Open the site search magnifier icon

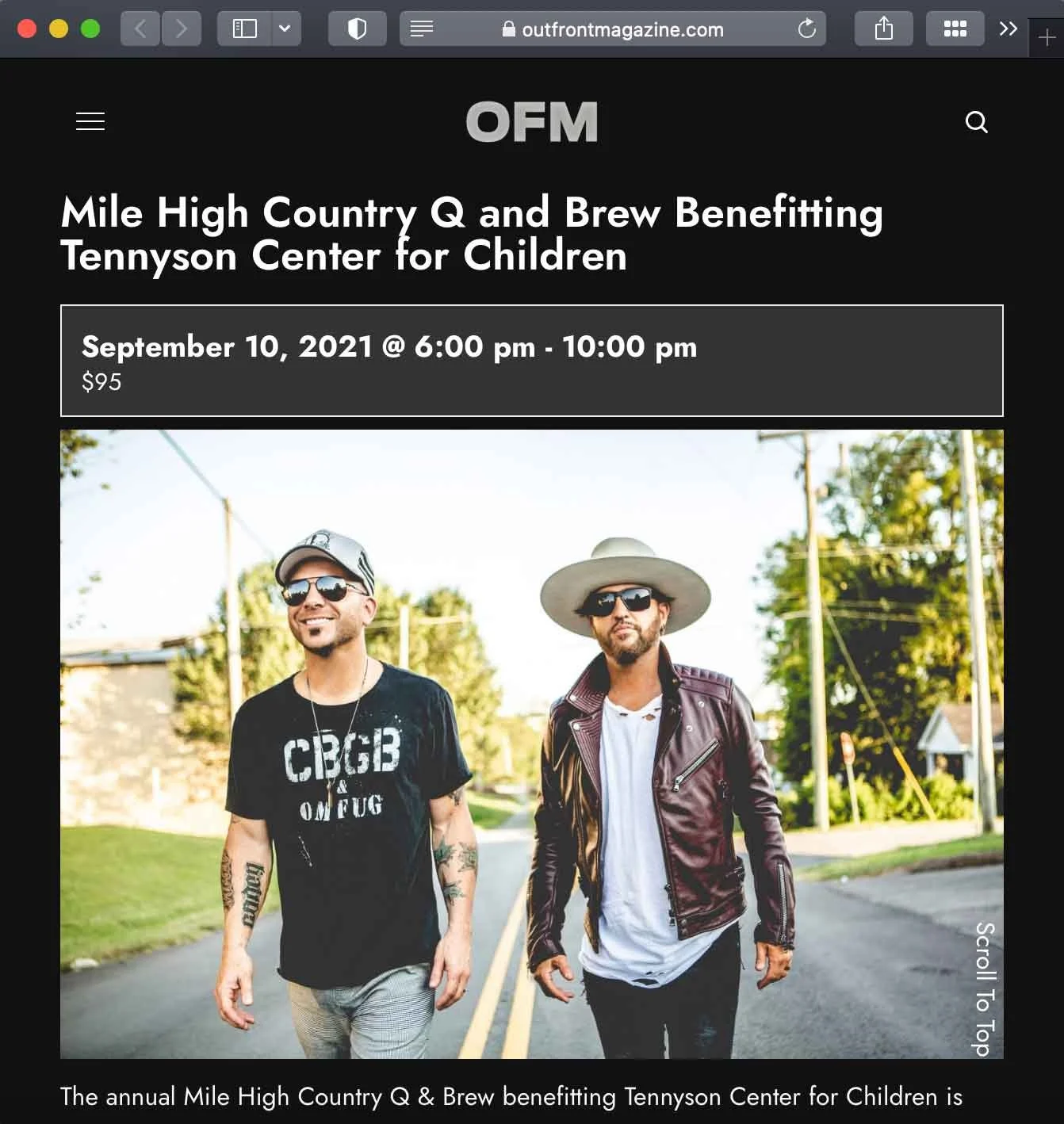coord(976,122)
